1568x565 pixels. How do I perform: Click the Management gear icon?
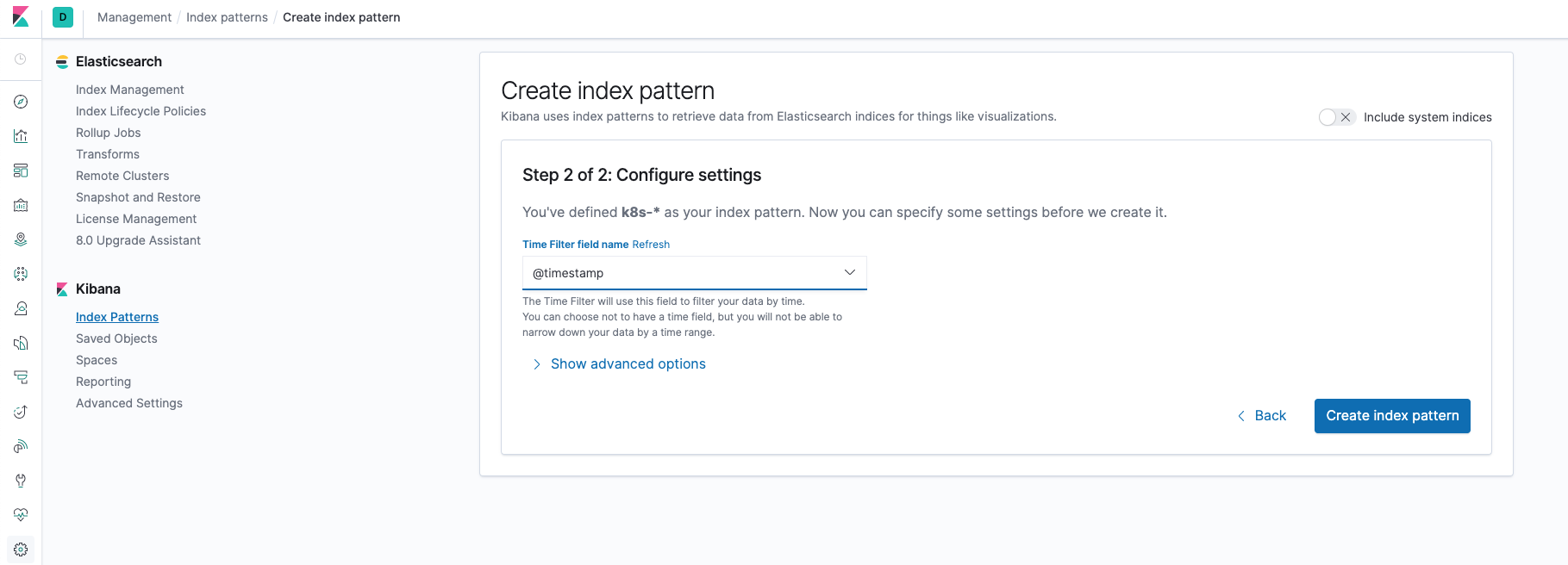point(21,549)
